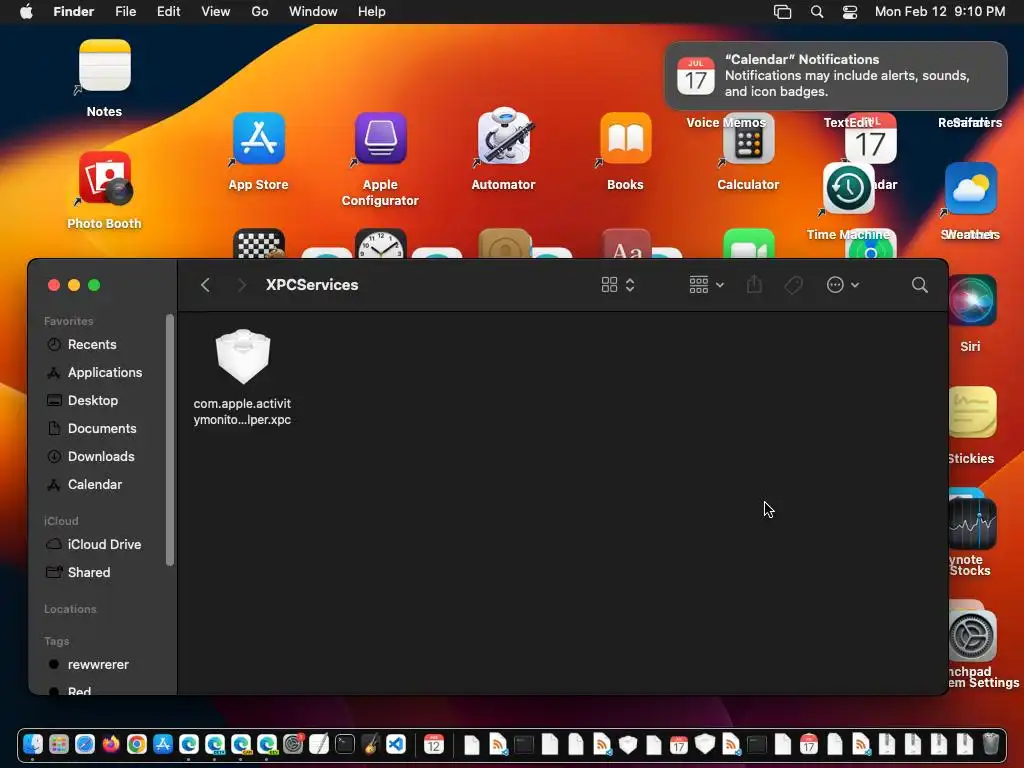1024x768 pixels.
Task: Open the View menu
Action: tap(215, 12)
